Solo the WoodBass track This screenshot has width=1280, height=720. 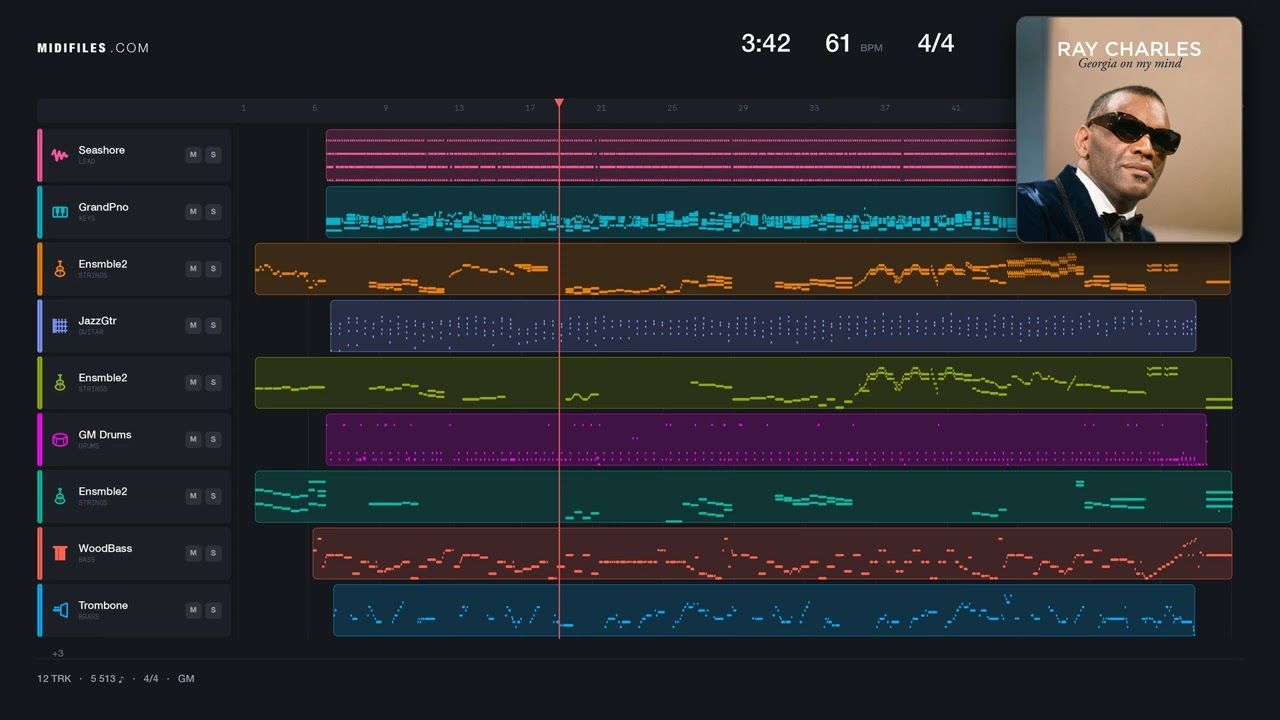click(213, 553)
